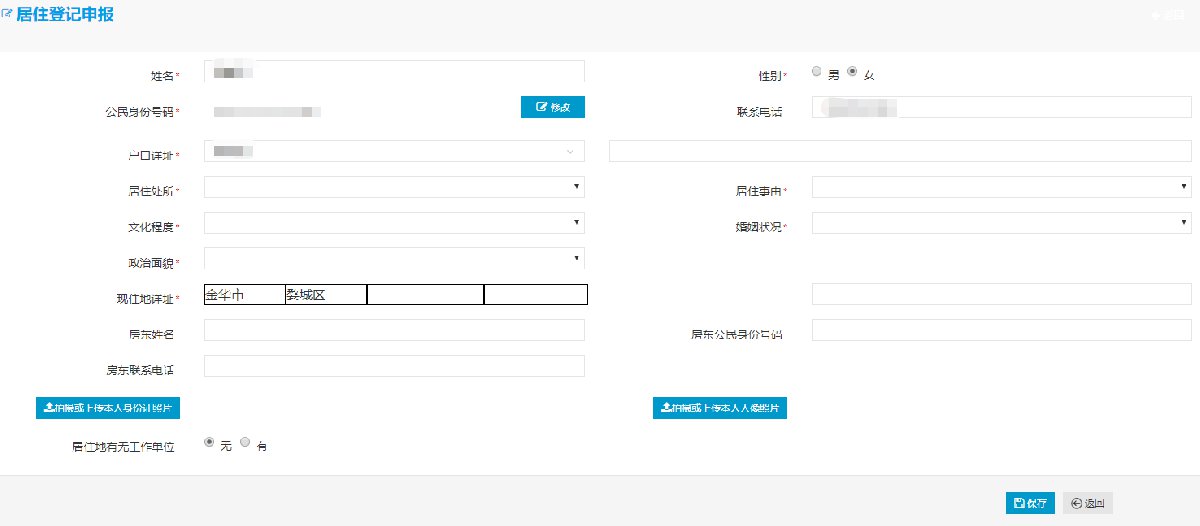Viewport: 1200px width, 526px height.
Task: Select 无 for work unit at residence
Action: tap(209, 441)
